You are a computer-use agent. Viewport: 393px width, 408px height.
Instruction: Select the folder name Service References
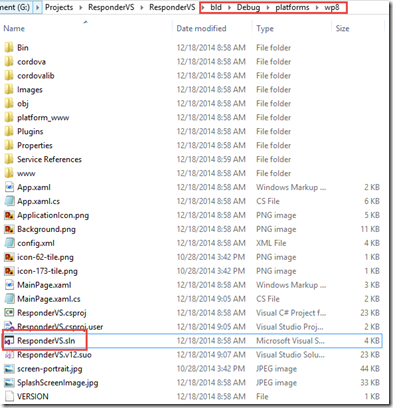[49, 160]
